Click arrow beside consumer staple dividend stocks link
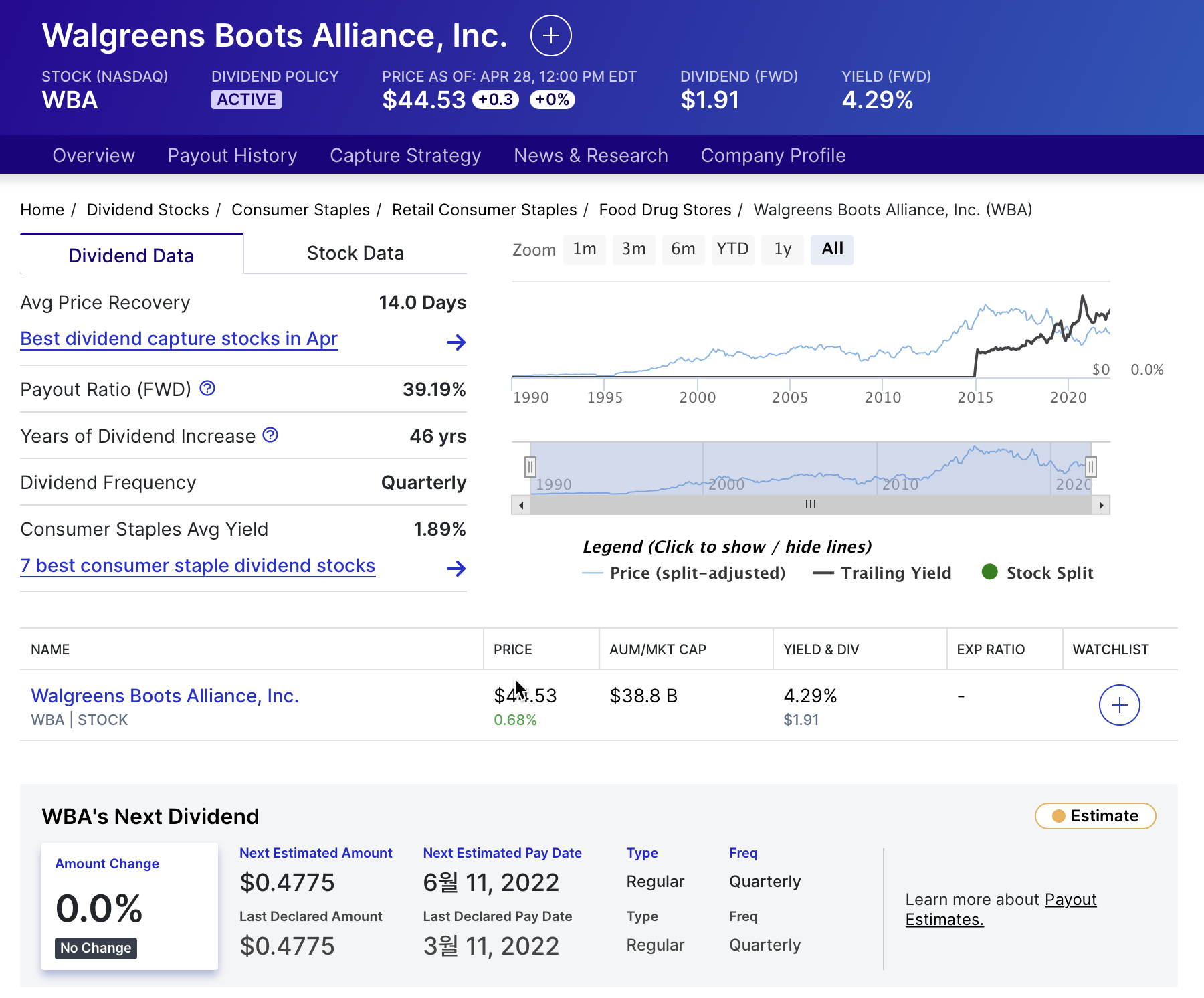The height and width of the screenshot is (998, 1204). 456,569
